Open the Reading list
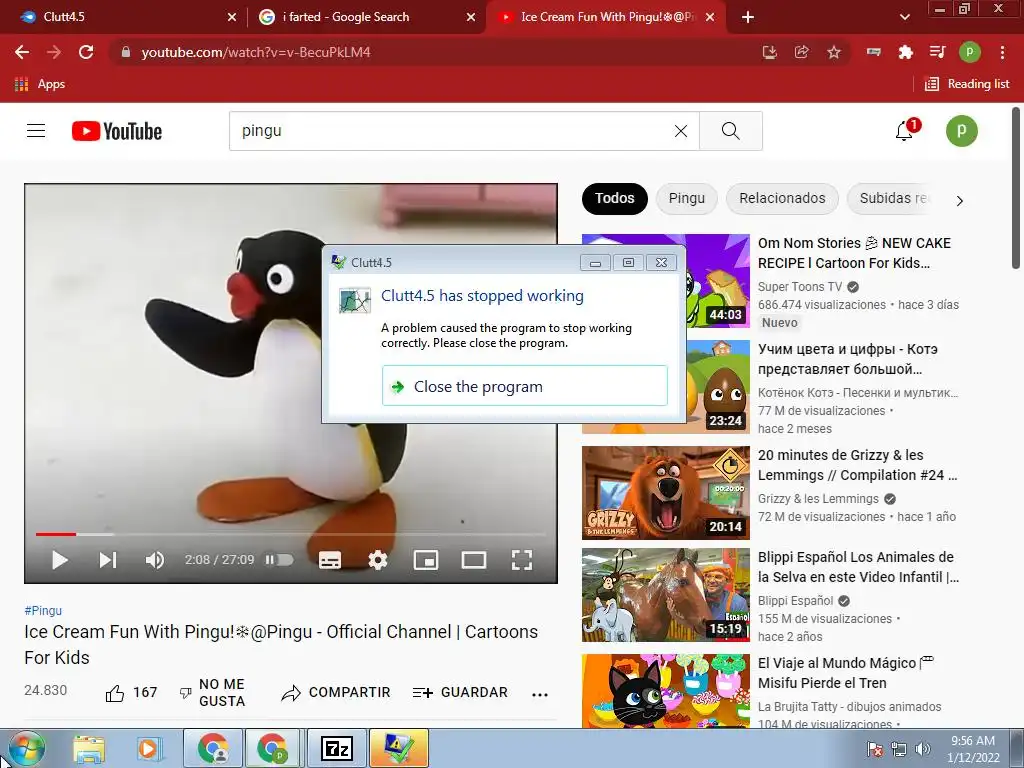Image resolution: width=1024 pixels, height=768 pixels. pyautogui.click(x=967, y=84)
